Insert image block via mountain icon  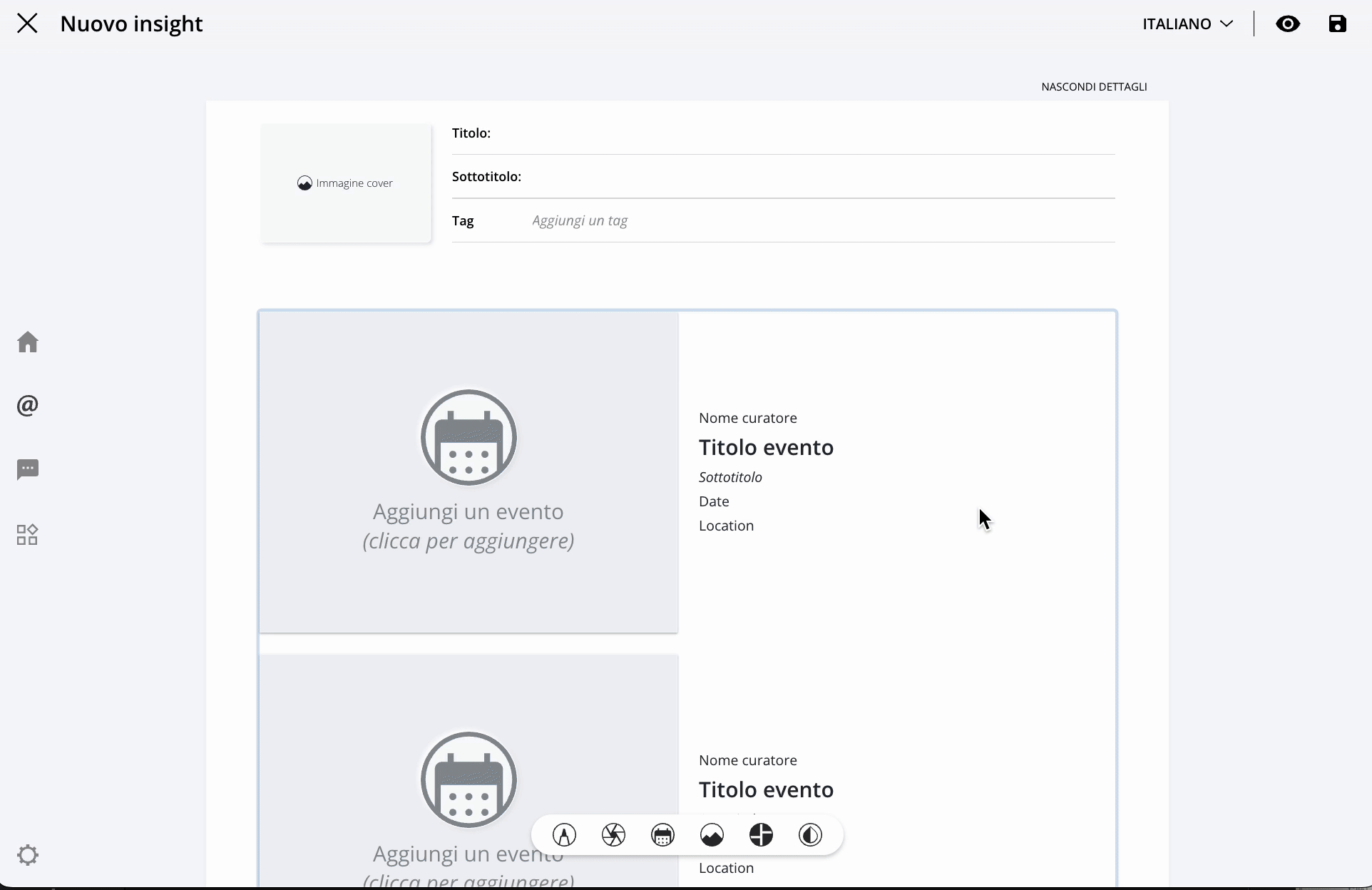pyautogui.click(x=712, y=835)
